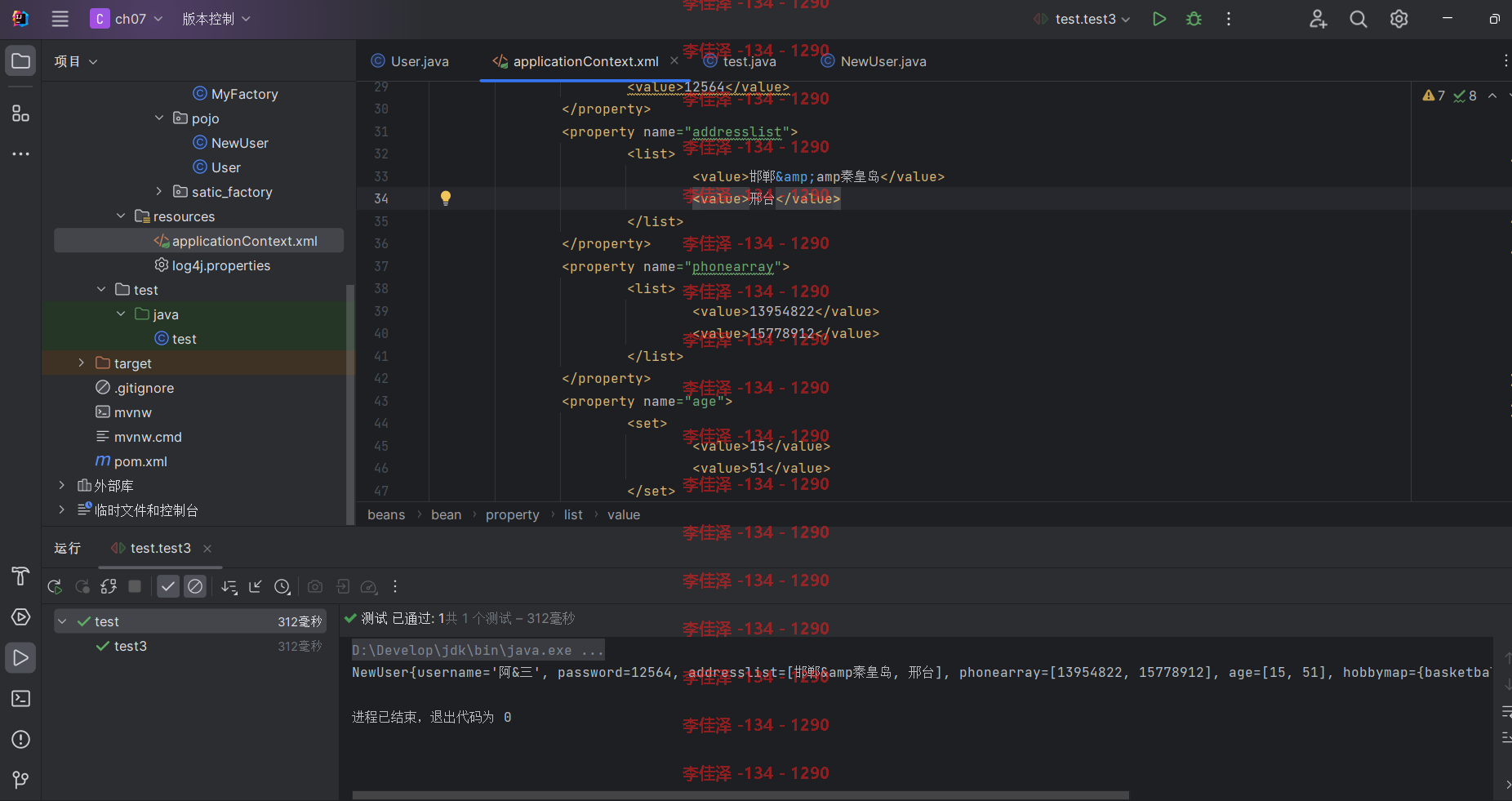Open the Terminal tool window
Image resolution: width=1512 pixels, height=801 pixels.
click(x=21, y=699)
